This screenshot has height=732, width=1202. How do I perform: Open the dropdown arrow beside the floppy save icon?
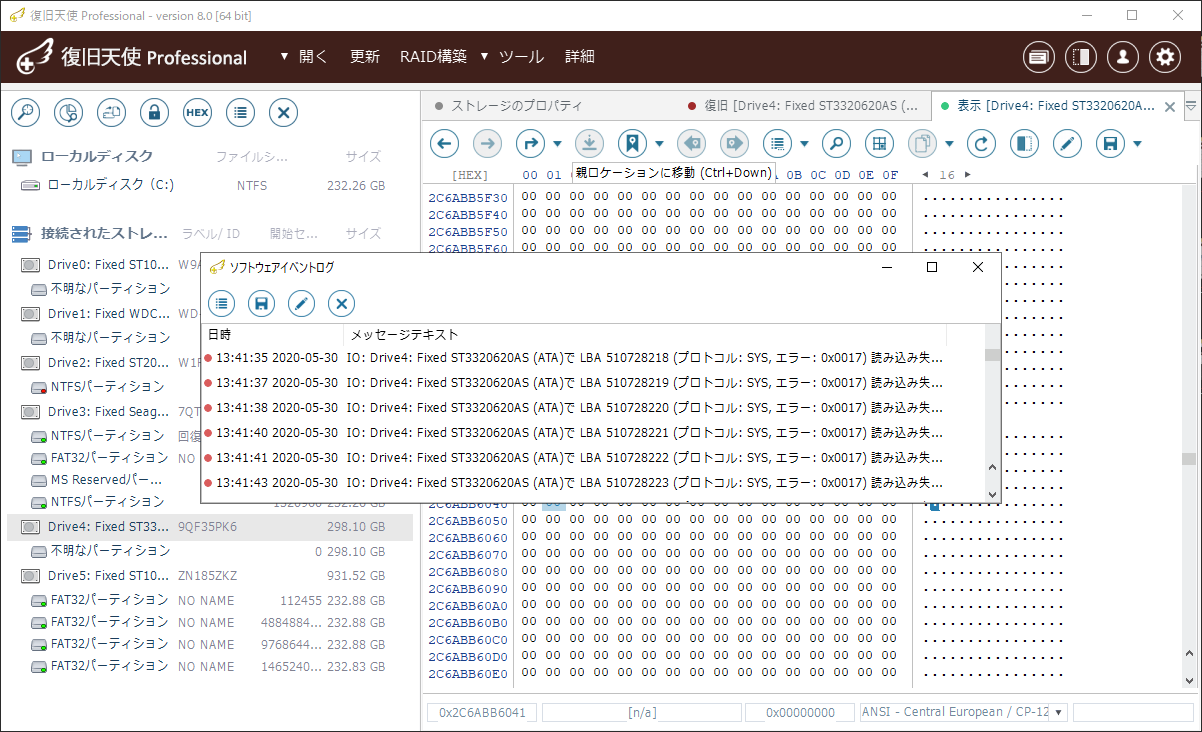(x=1138, y=144)
